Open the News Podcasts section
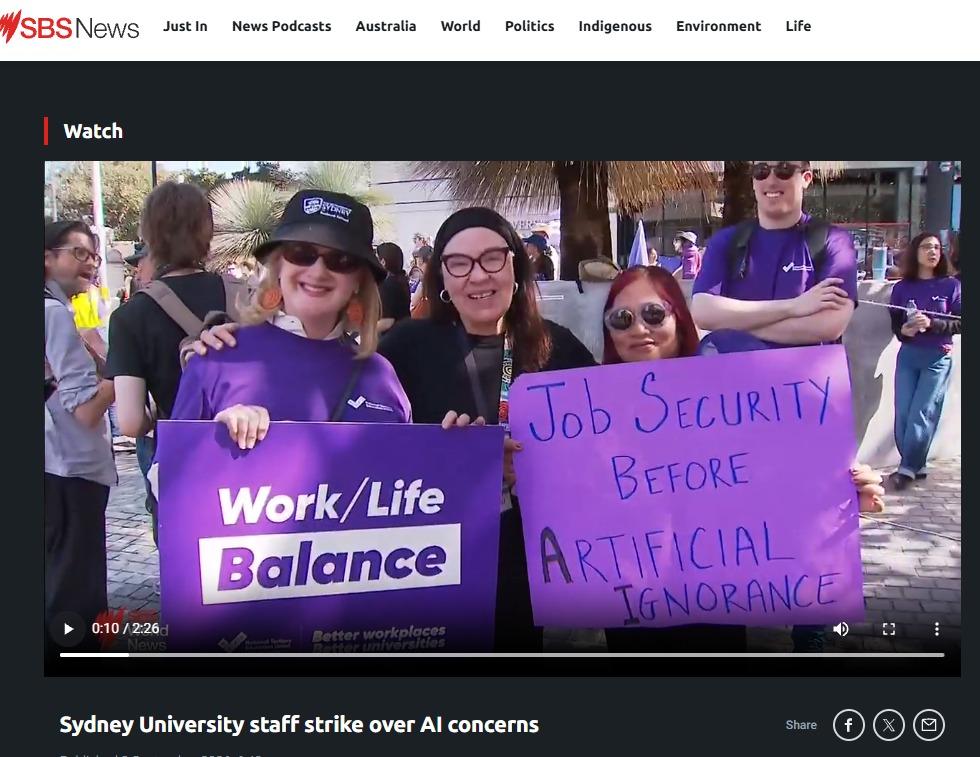This screenshot has width=980, height=757. [281, 26]
